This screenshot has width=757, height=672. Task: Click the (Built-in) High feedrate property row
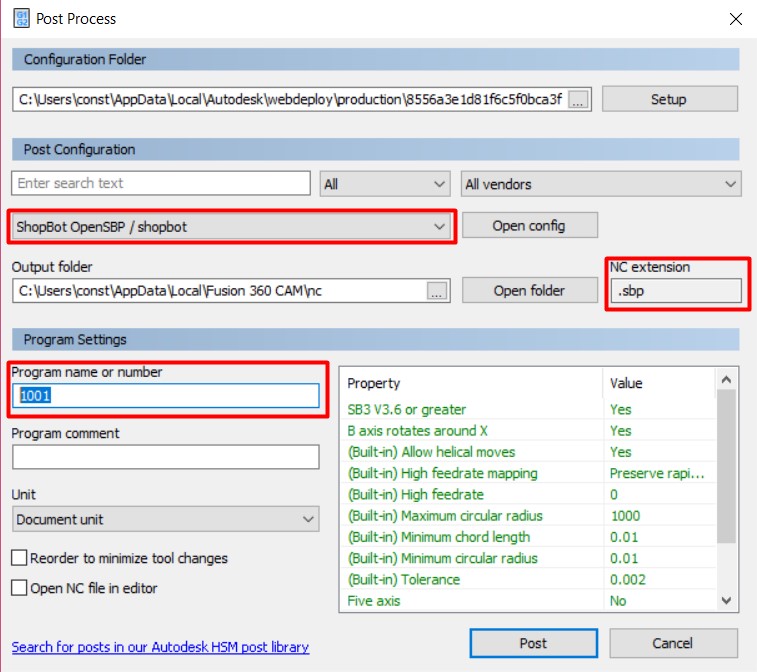point(530,494)
